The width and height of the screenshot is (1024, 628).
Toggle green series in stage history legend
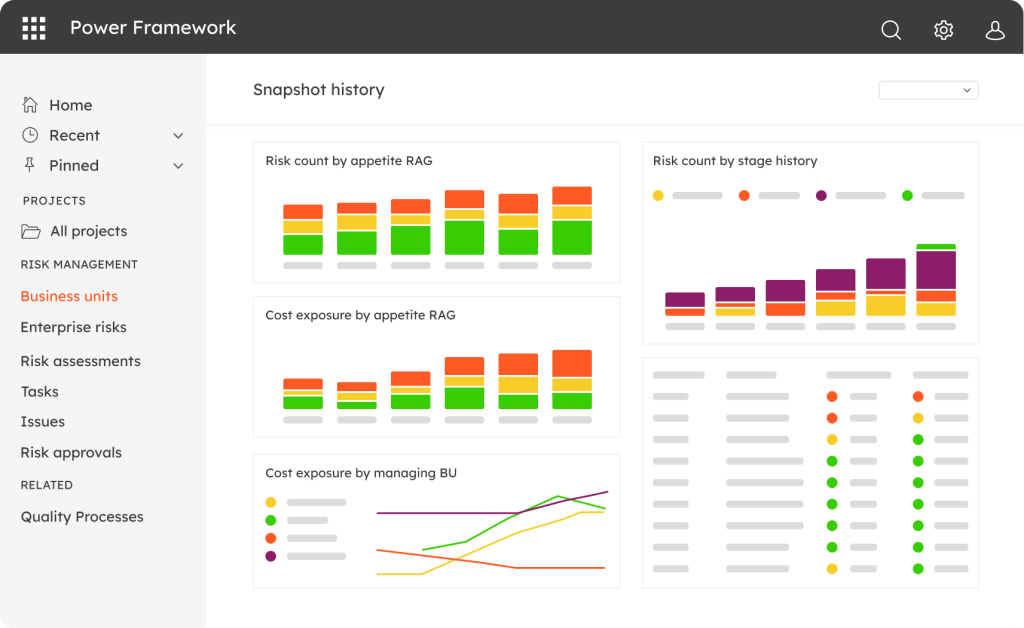click(907, 196)
